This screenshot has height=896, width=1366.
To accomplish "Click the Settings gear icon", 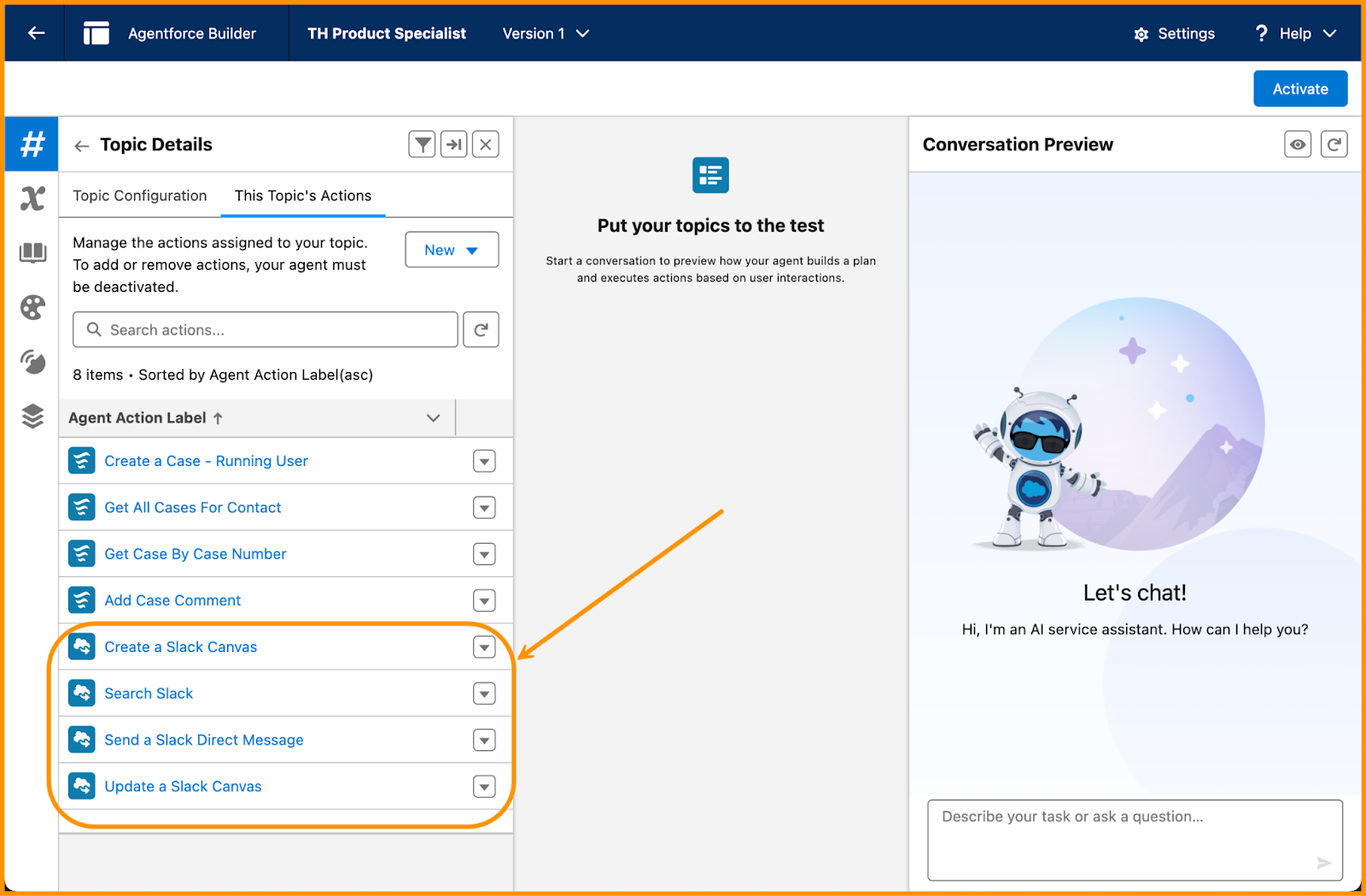I will [x=1141, y=34].
